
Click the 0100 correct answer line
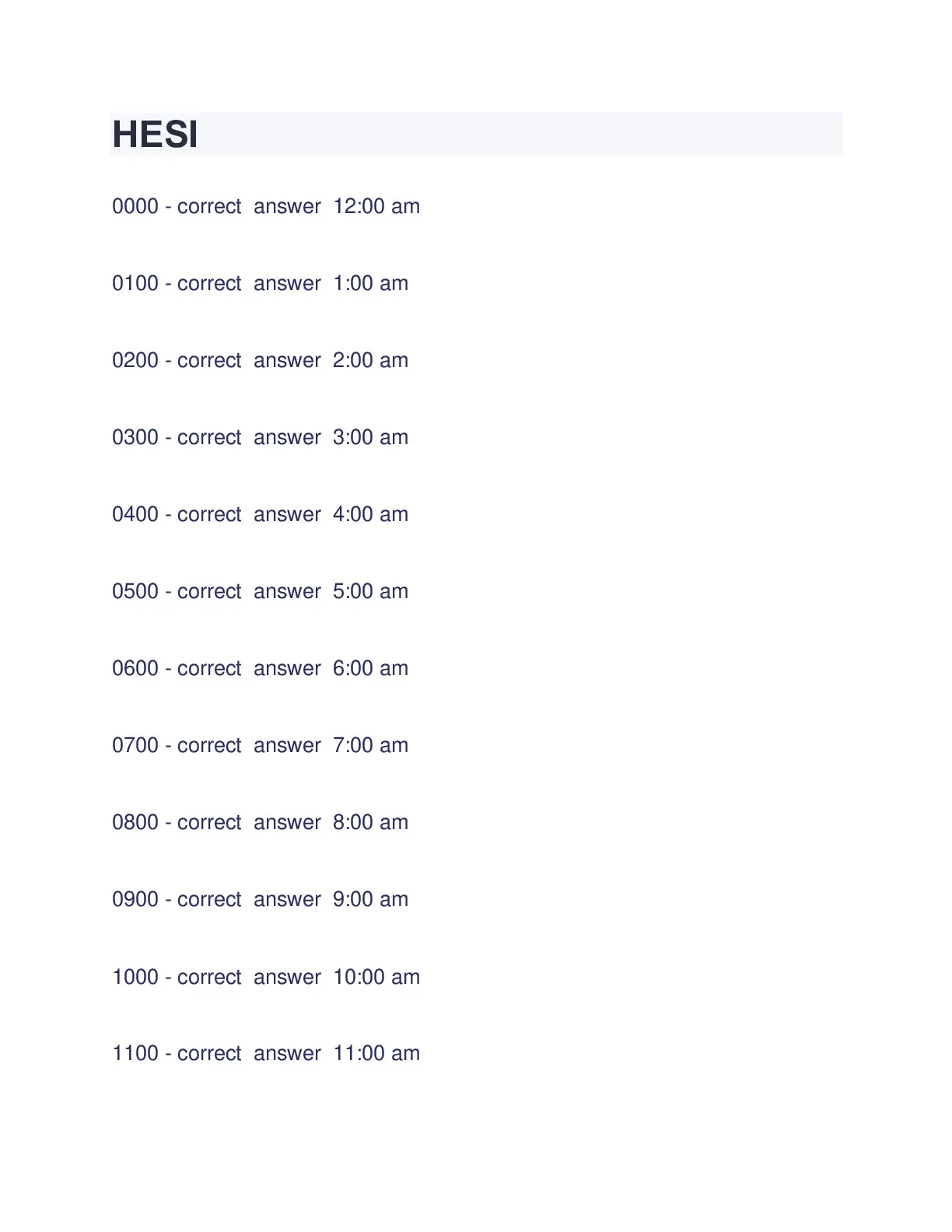261,283
